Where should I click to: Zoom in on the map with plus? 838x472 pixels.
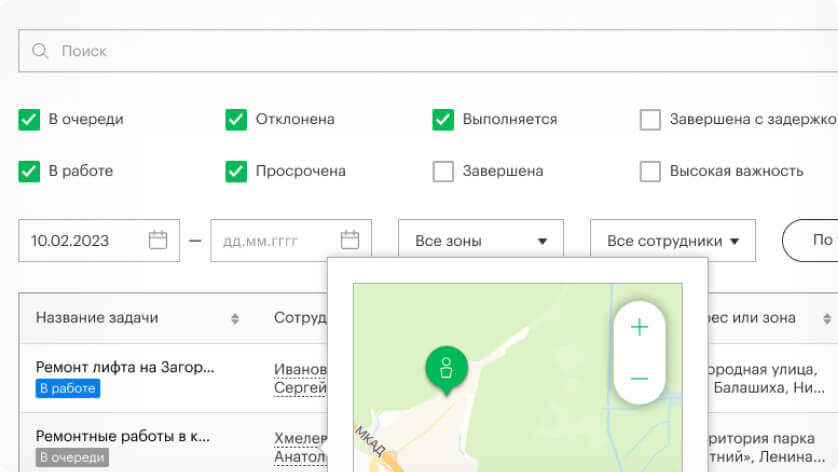tap(639, 327)
